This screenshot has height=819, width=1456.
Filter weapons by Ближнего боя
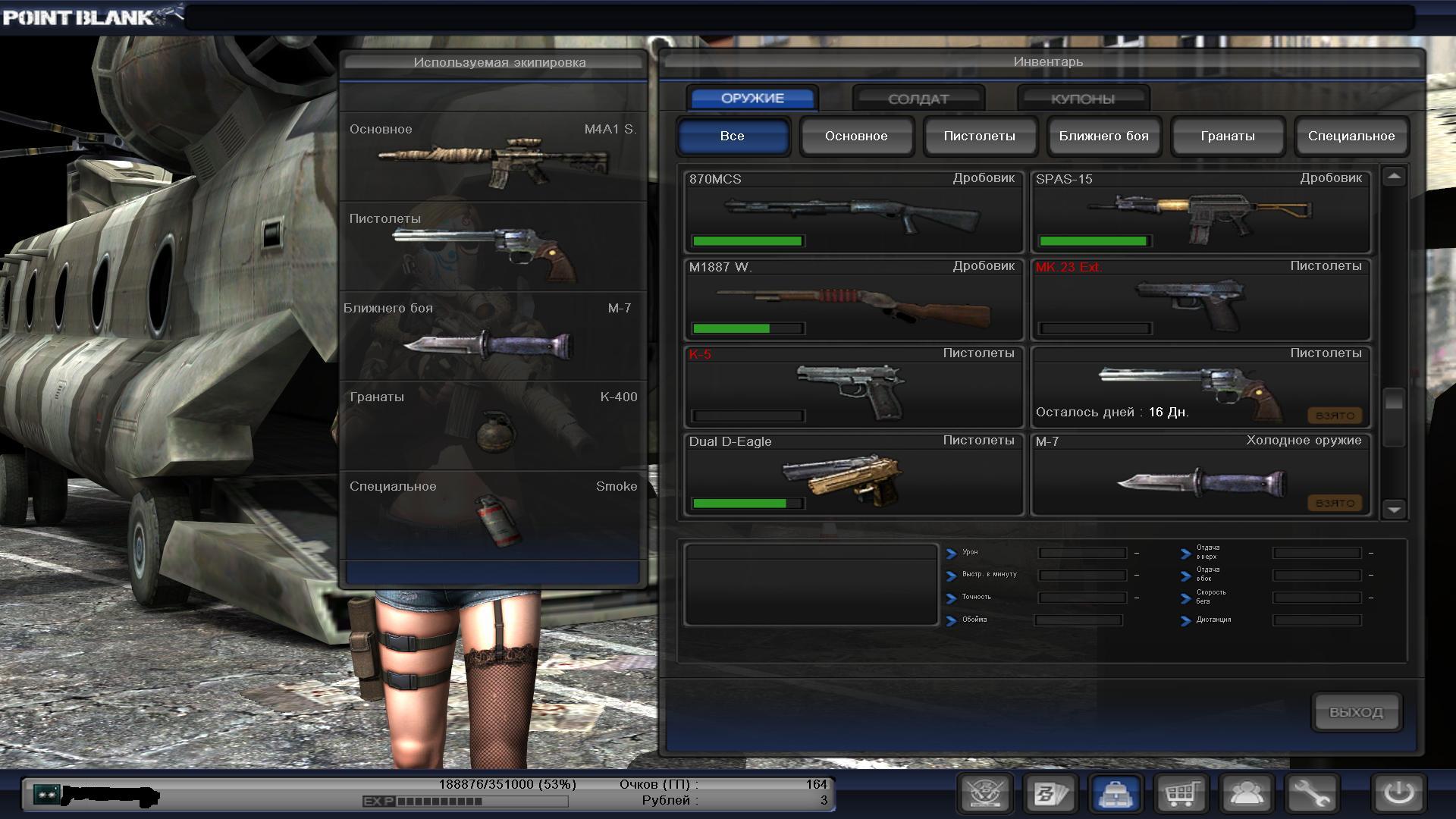1103,136
